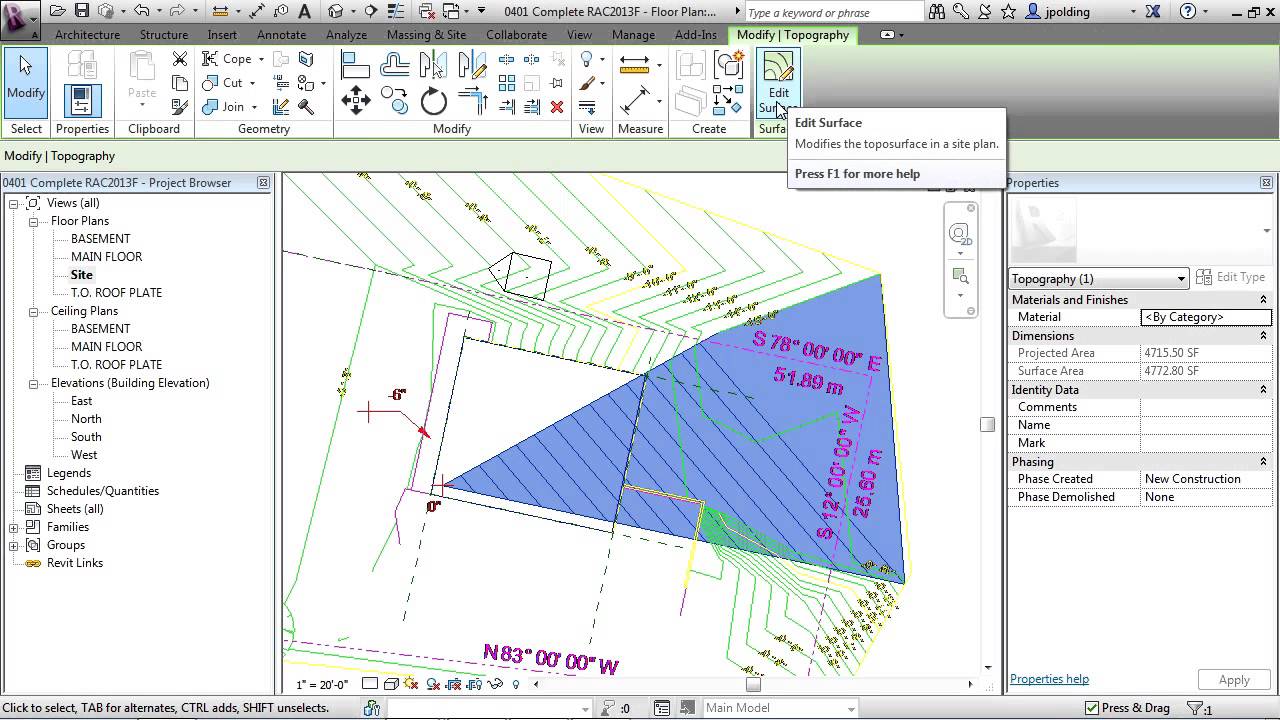Viewport: 1280px width, 720px height.
Task: Select the Align tool in Modify panel
Action: tap(356, 65)
